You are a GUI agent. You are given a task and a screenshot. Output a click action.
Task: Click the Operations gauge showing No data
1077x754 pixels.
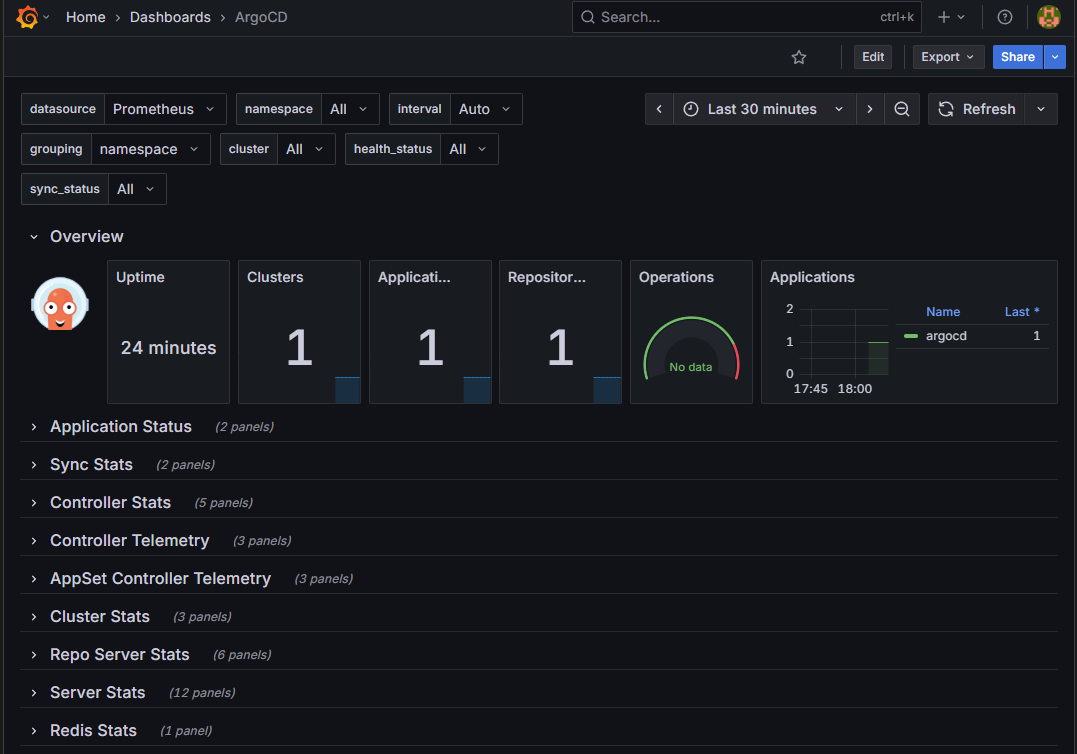(x=691, y=350)
